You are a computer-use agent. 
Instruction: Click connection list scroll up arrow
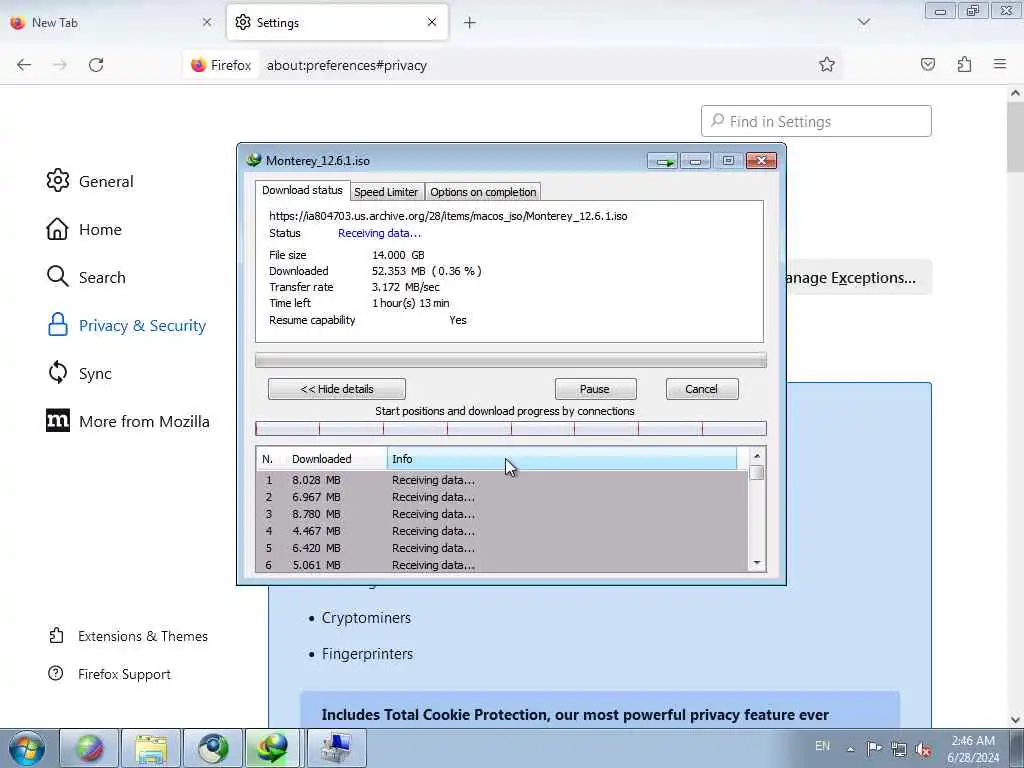point(757,456)
